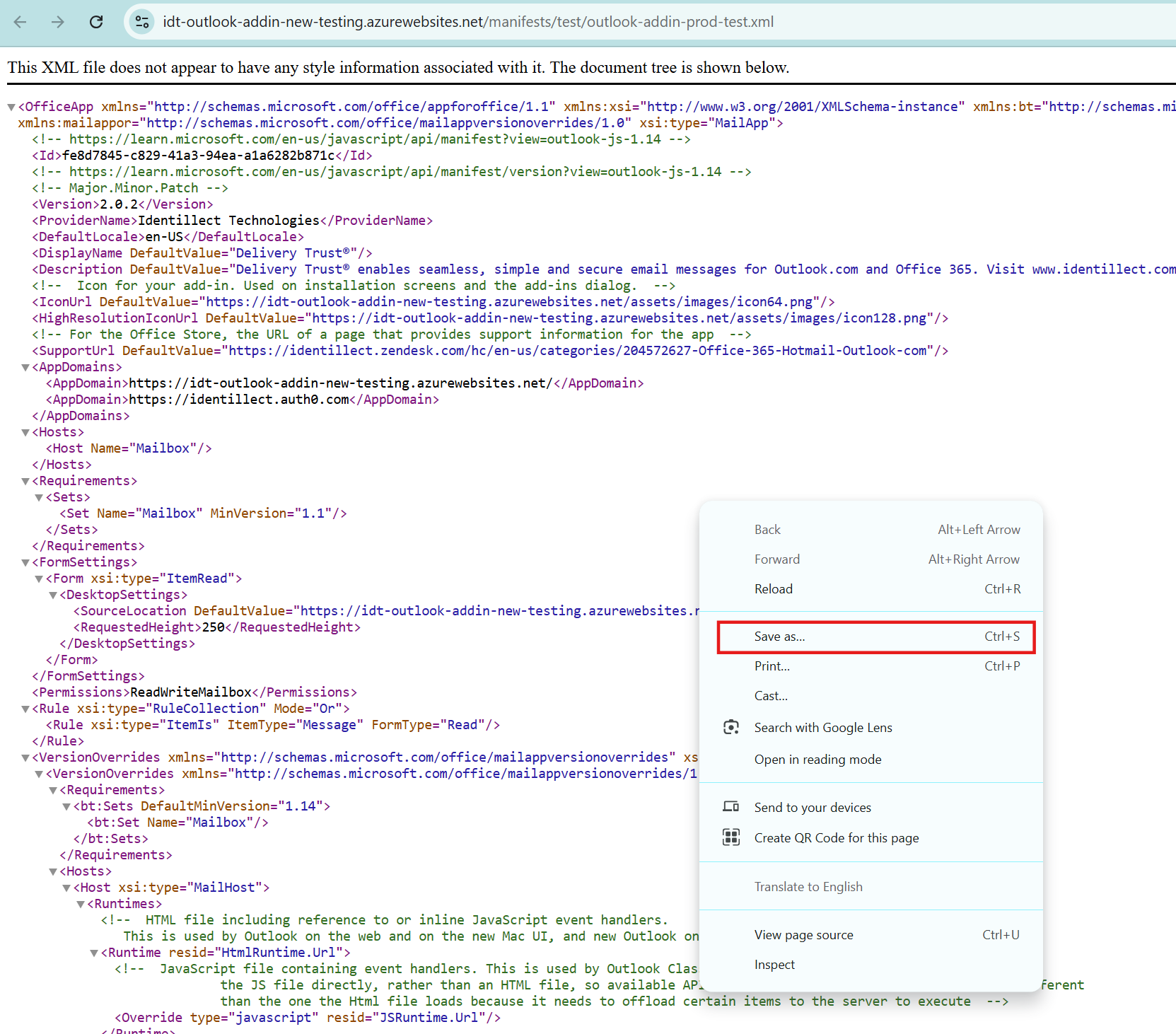Collapse the Runtimes node
The image size is (1176, 1034).
(81, 905)
